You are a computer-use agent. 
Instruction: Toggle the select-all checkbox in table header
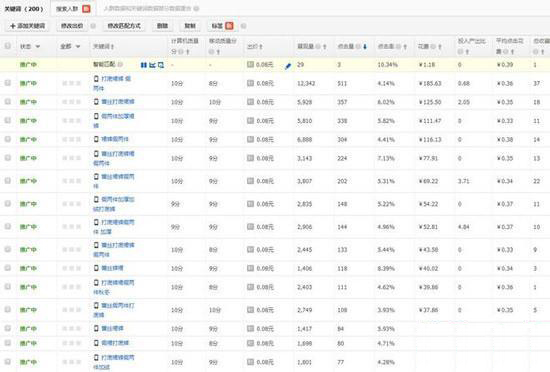pyautogui.click(x=7, y=46)
